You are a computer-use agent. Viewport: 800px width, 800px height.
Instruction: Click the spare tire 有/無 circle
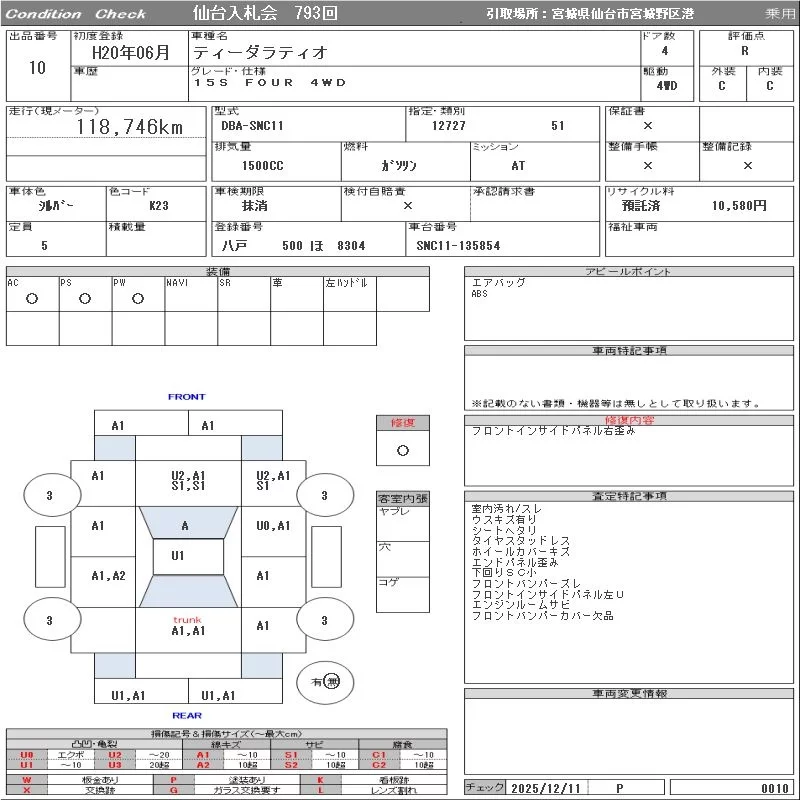325,682
